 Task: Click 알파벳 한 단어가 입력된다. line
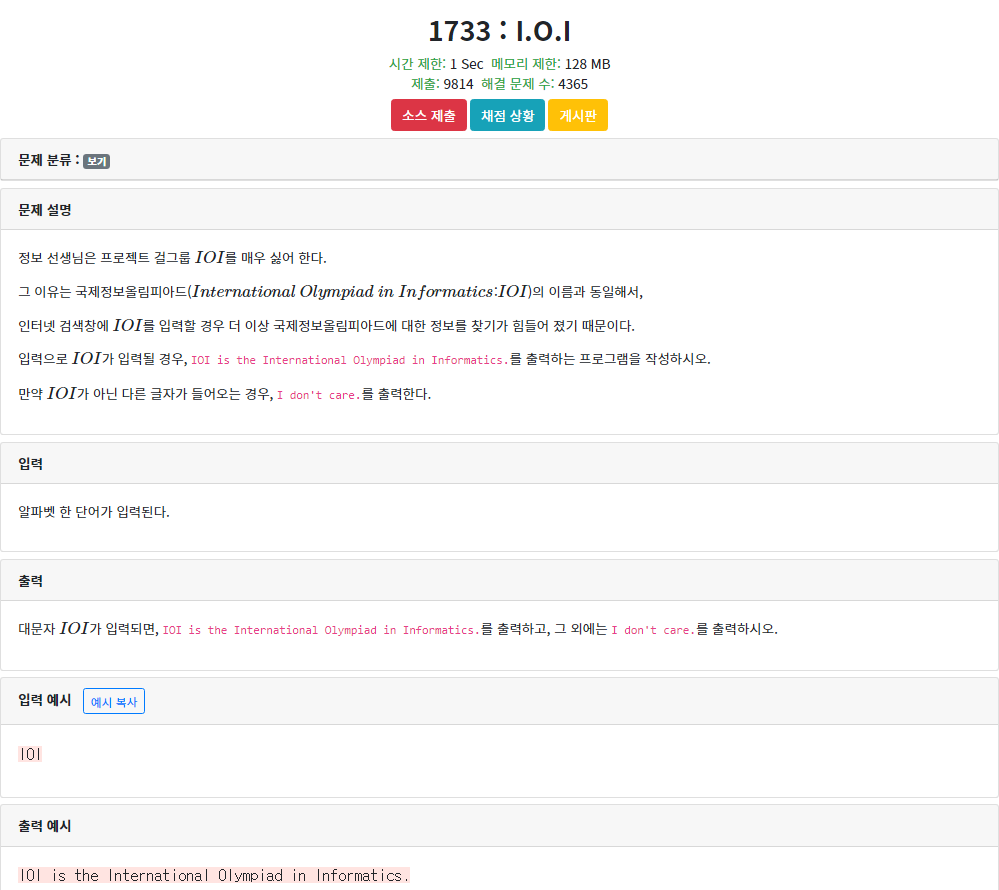pos(94,512)
